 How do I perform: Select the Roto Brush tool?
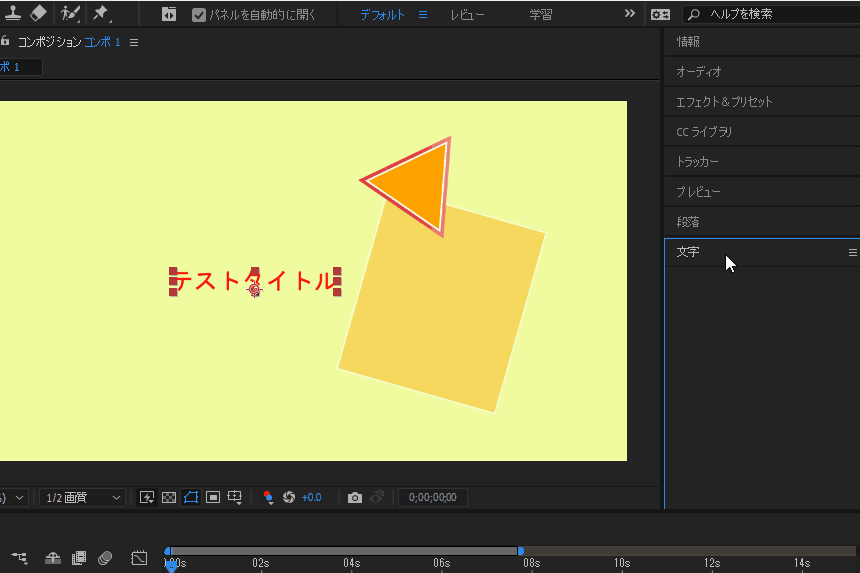click(x=71, y=13)
